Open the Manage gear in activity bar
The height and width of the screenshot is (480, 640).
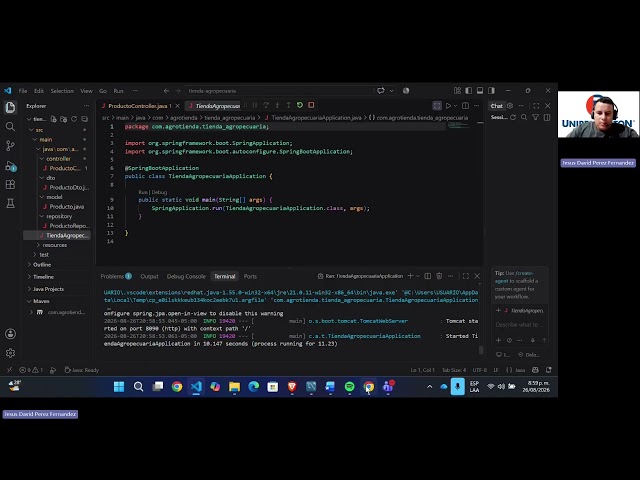10,353
